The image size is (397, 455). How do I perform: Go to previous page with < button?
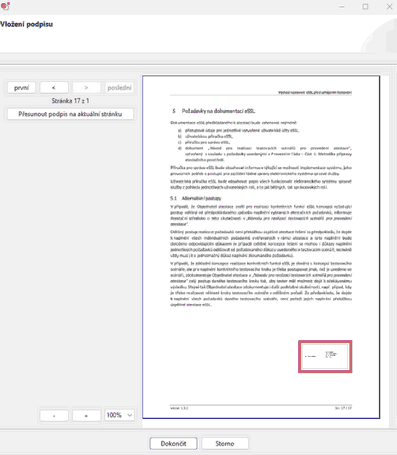pos(54,88)
